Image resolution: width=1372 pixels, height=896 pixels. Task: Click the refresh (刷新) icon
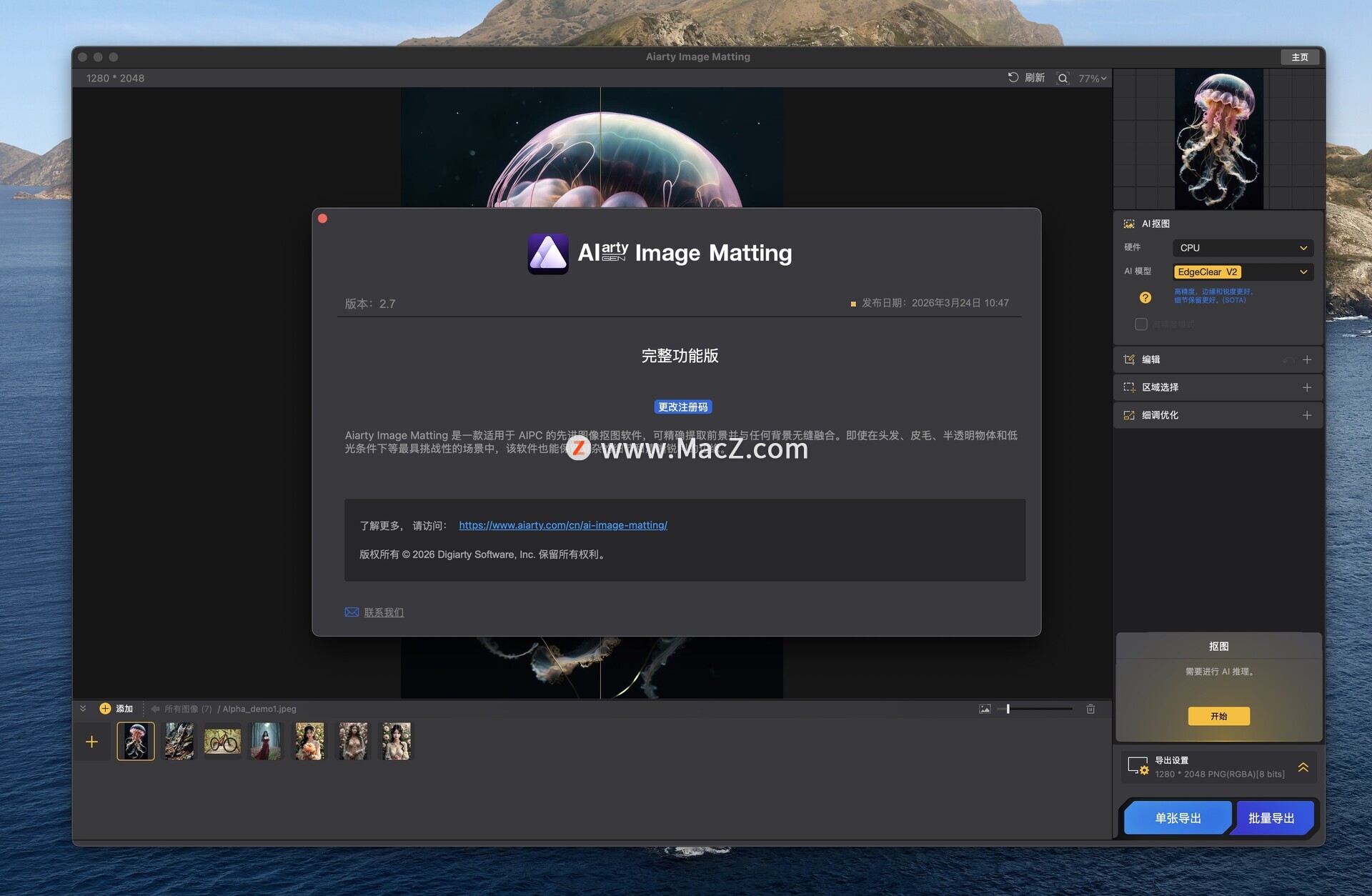[1013, 78]
